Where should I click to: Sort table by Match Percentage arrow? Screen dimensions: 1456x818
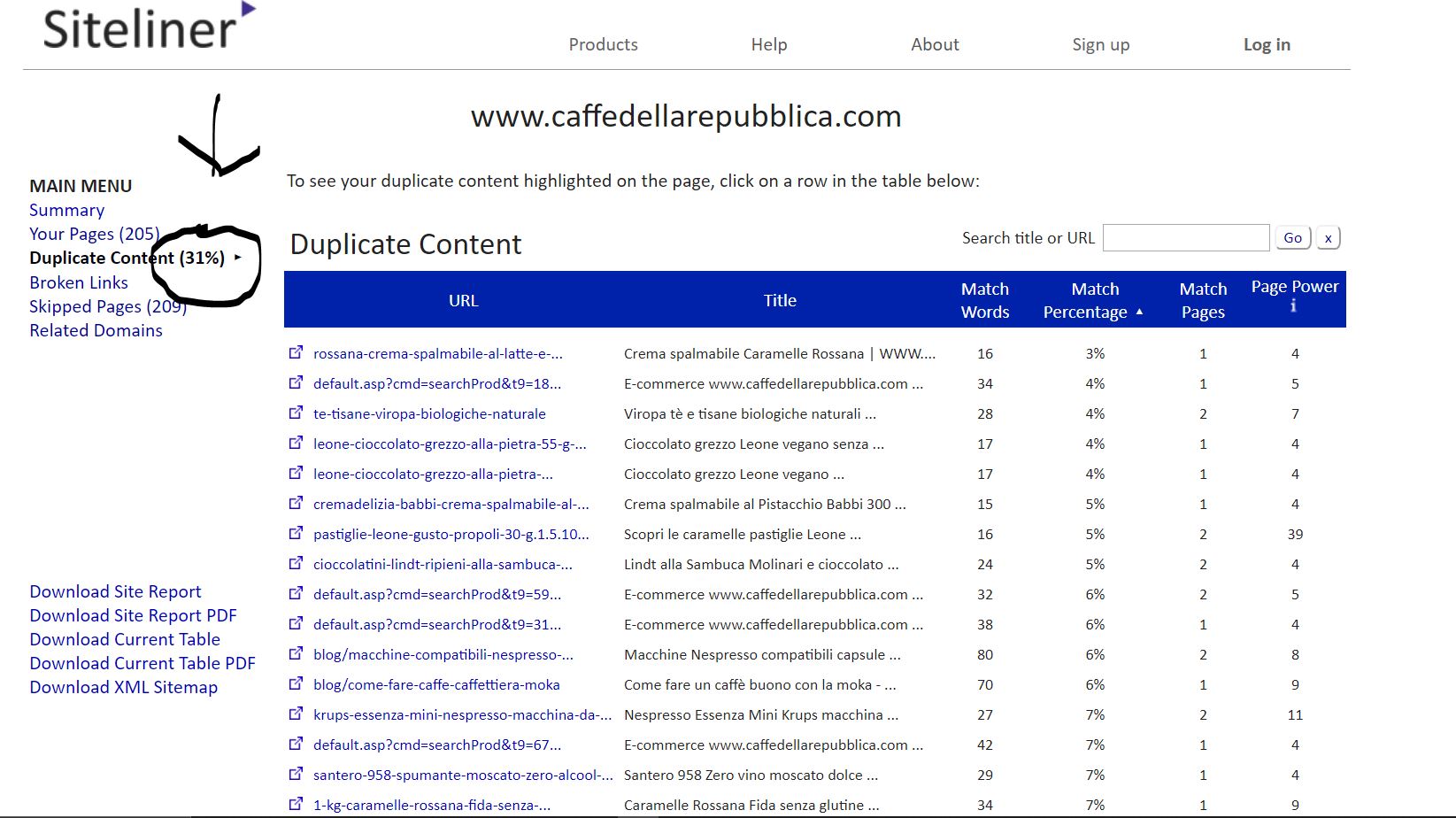pyautogui.click(x=1139, y=312)
